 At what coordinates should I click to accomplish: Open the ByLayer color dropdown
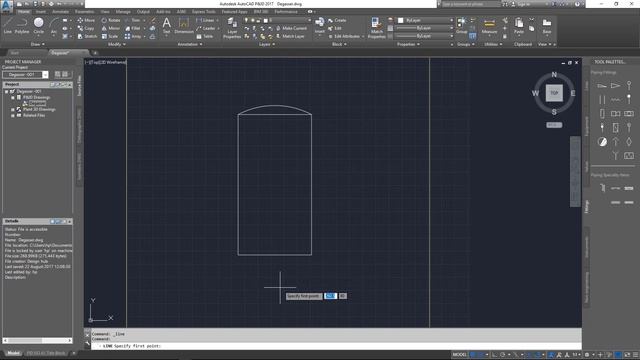coord(451,20)
